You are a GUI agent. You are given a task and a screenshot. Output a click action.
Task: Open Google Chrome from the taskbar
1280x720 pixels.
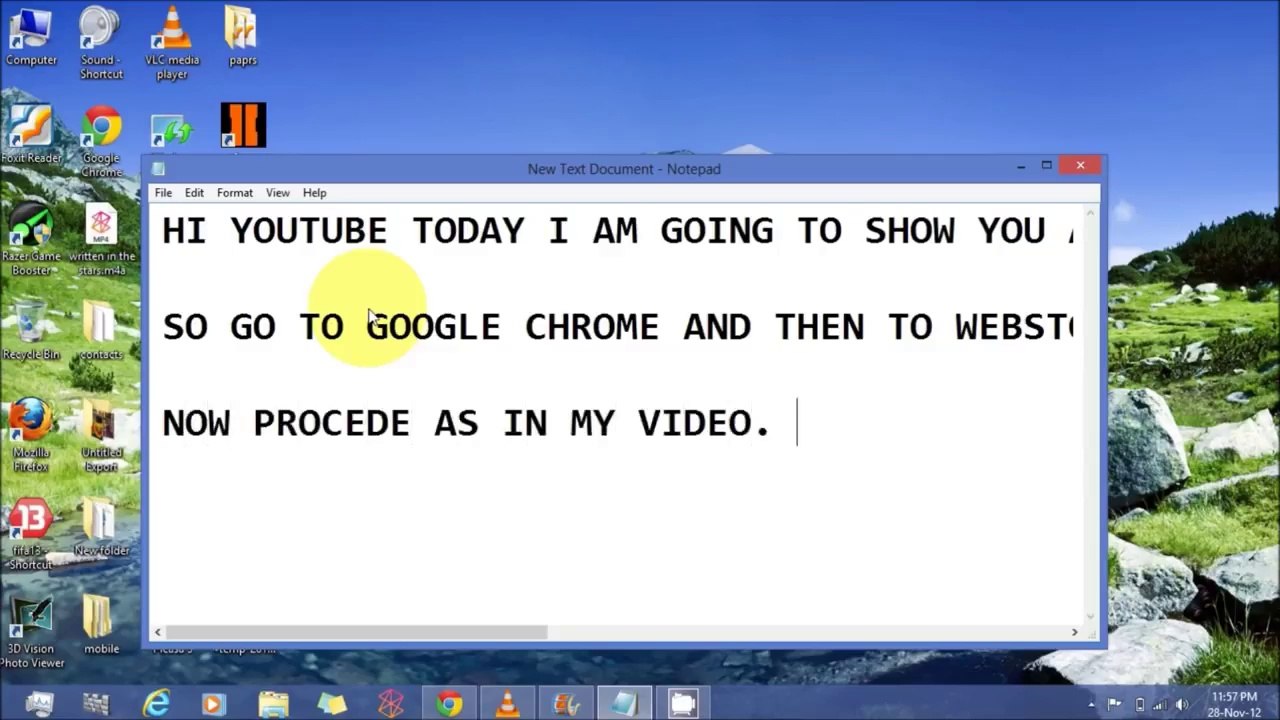tap(449, 703)
